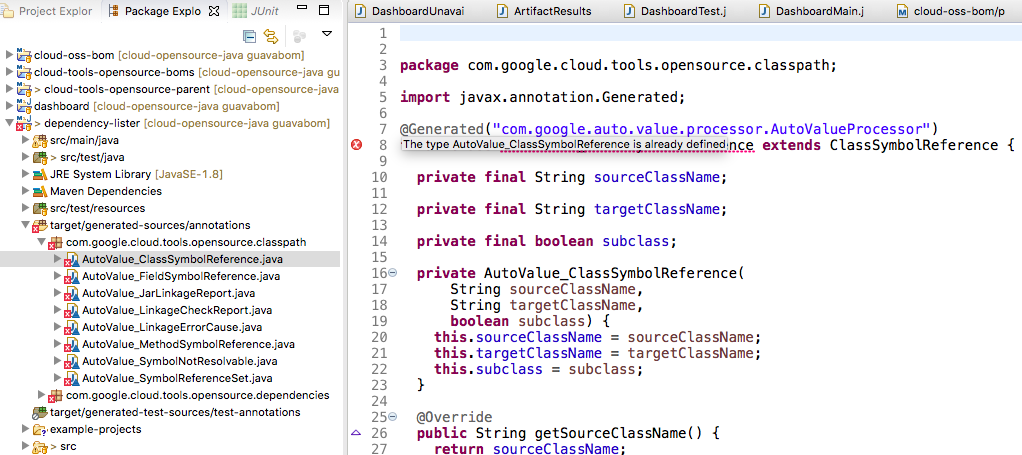This screenshot has width=1022, height=455.
Task: Expand dashboard project
Action: coord(8,106)
